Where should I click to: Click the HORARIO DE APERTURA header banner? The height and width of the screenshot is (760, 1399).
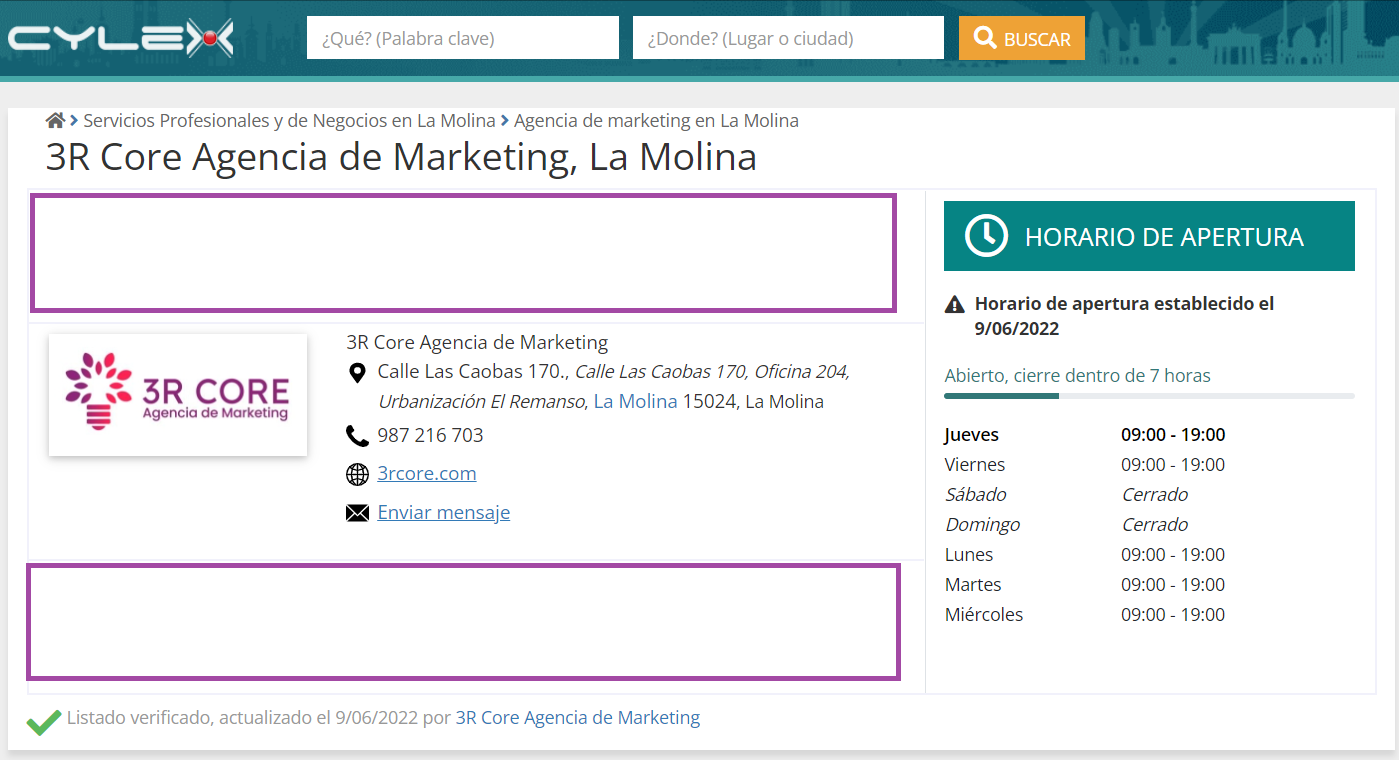[x=1149, y=236]
